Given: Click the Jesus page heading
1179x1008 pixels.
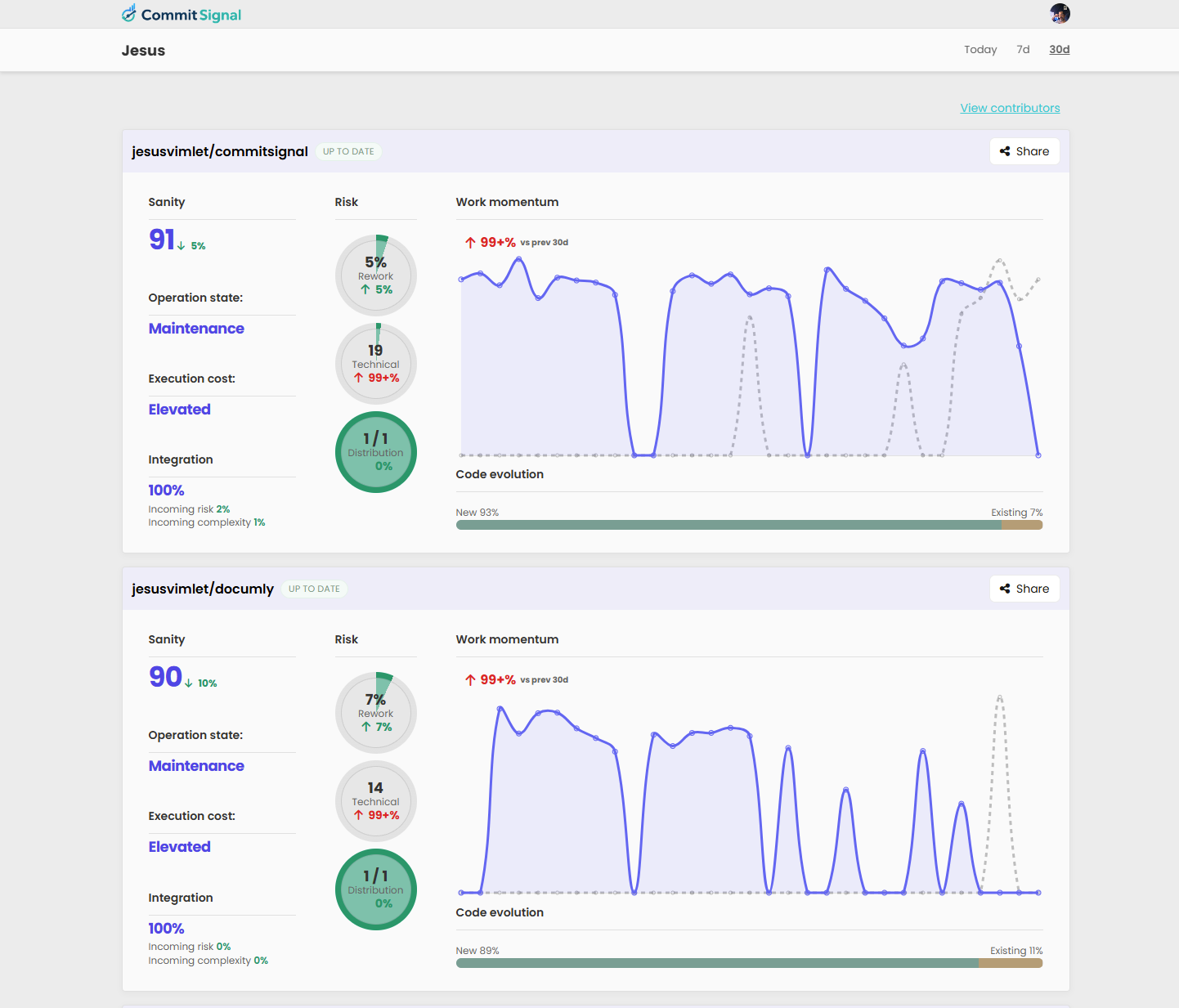Looking at the screenshot, I should pyautogui.click(x=143, y=51).
